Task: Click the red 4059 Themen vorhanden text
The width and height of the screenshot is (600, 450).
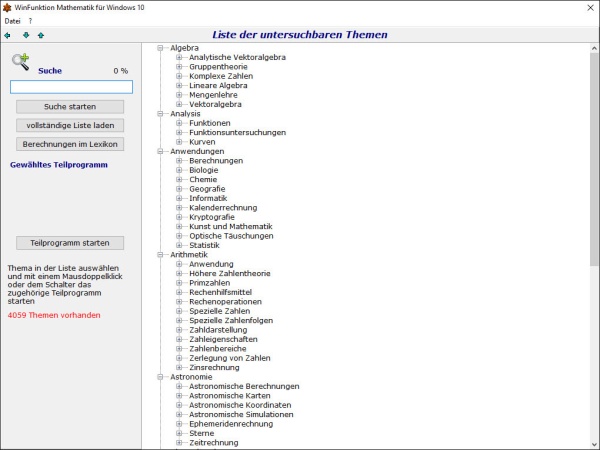Action: (x=54, y=315)
